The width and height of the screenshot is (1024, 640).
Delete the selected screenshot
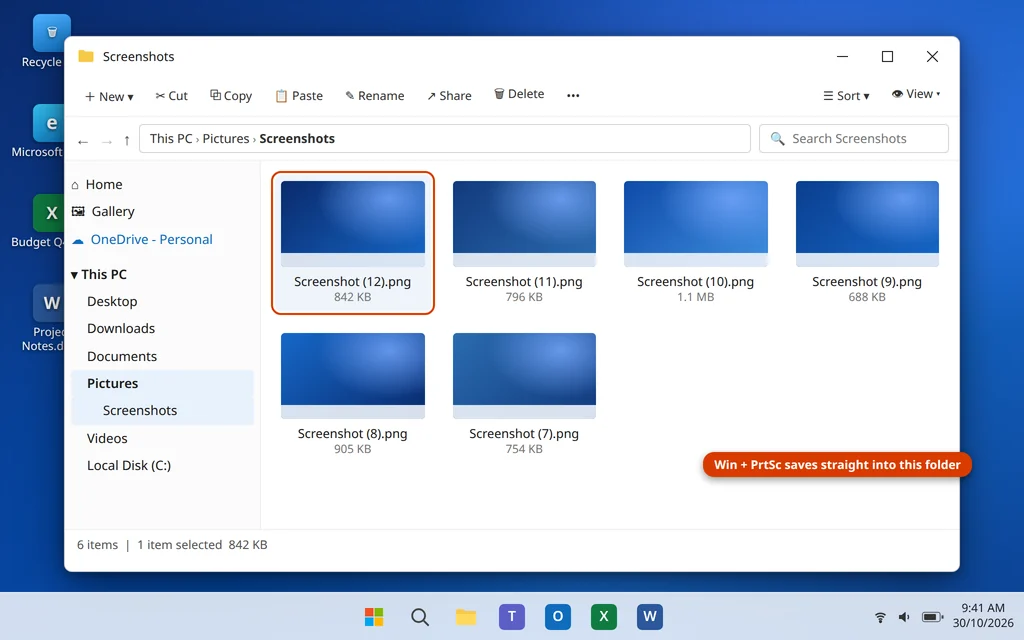click(519, 94)
